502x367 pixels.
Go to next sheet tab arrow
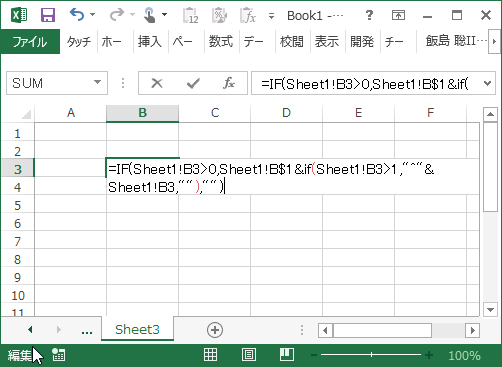pos(59,330)
